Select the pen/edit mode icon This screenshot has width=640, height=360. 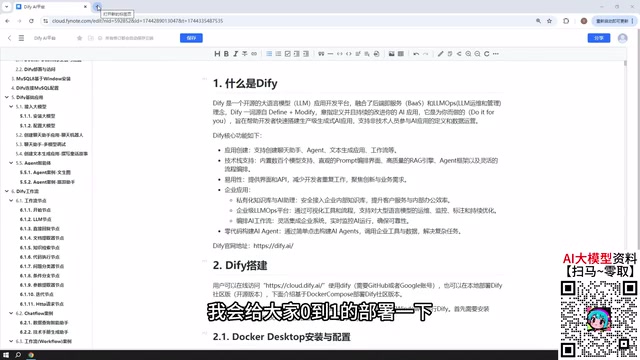tap(440, 54)
